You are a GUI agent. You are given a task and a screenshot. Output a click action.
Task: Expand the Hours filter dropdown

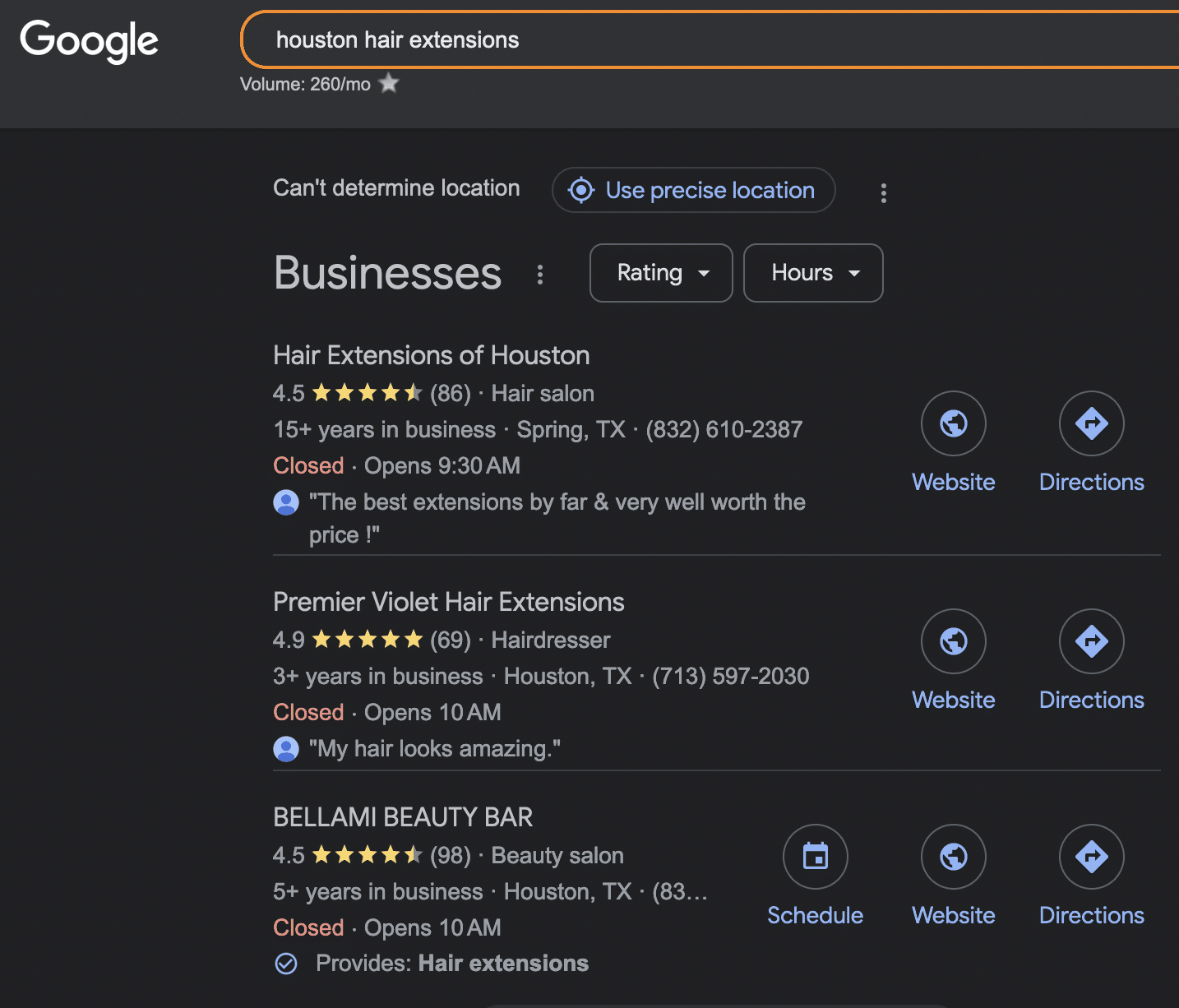point(813,273)
